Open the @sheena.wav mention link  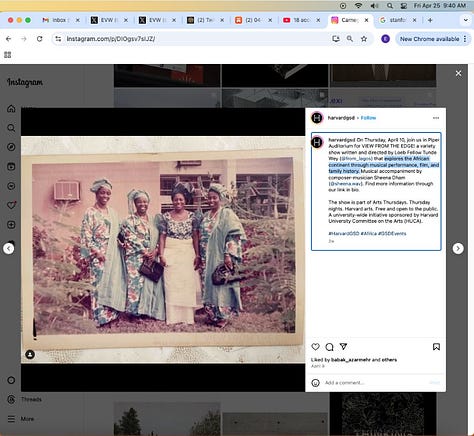point(345,184)
